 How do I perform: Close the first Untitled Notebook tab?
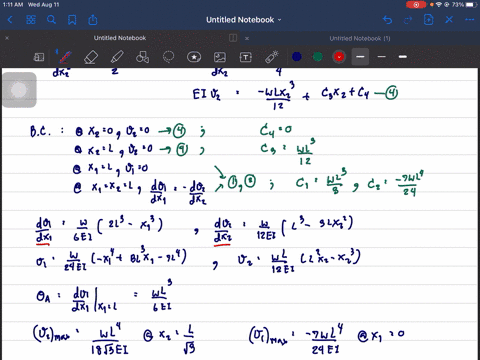tap(7, 38)
